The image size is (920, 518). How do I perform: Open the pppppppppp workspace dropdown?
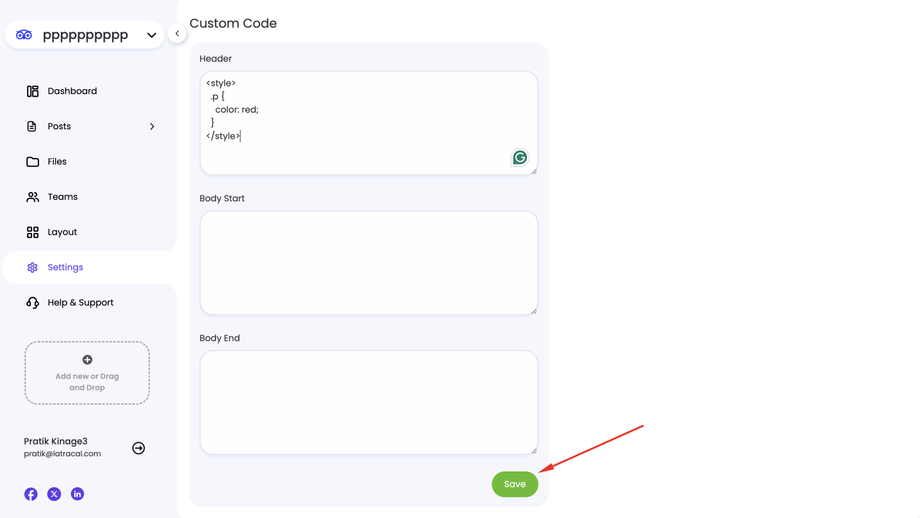tap(151, 35)
